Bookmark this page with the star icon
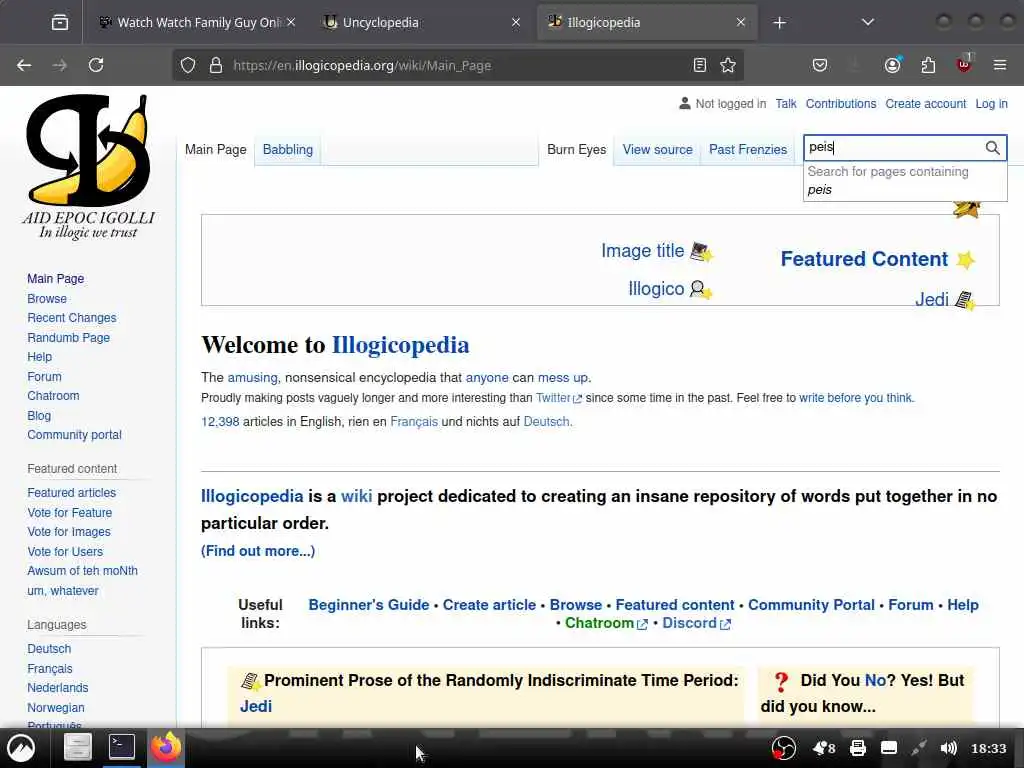 coord(728,65)
